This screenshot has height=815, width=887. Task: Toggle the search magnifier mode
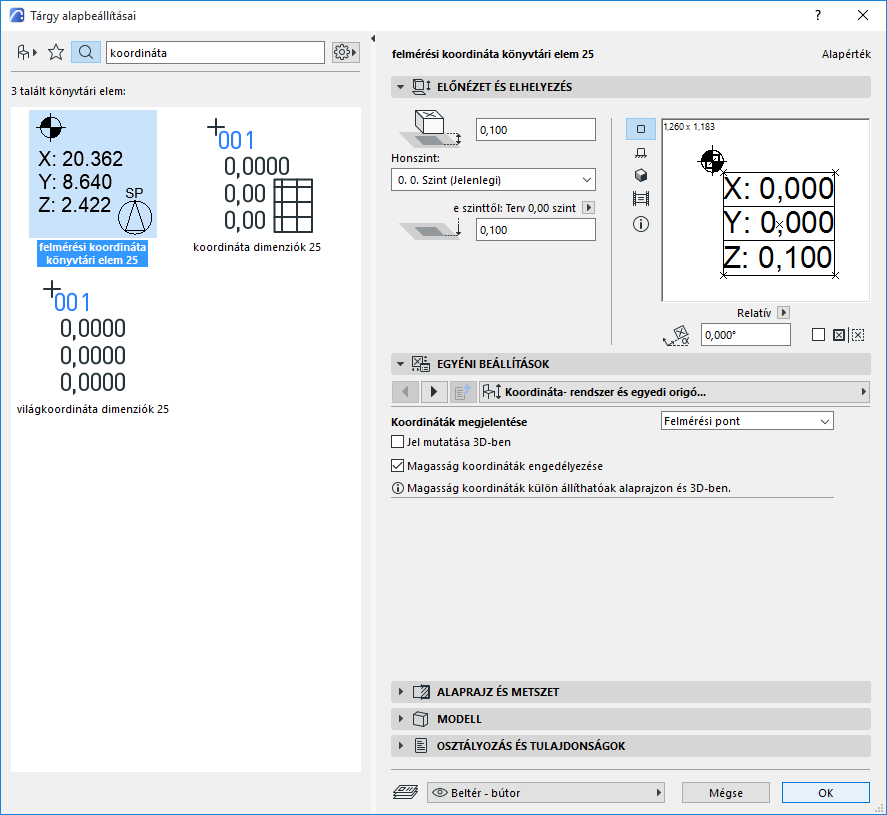[86, 53]
